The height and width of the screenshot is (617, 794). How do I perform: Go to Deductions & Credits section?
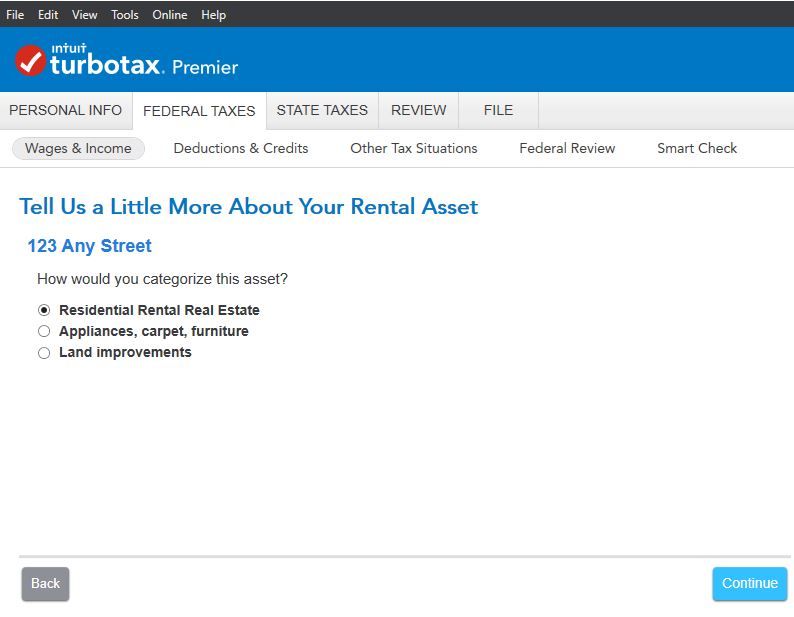pyautogui.click(x=240, y=148)
